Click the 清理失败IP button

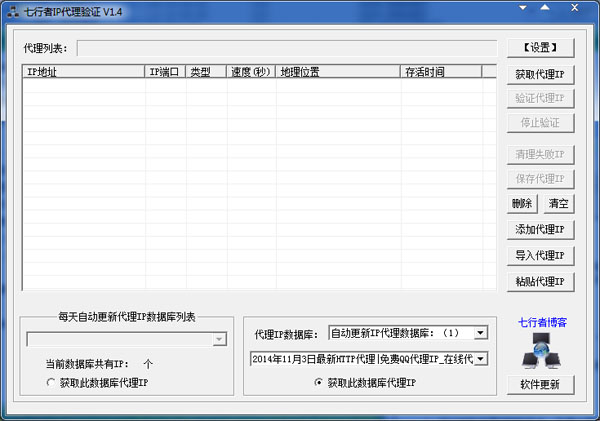(540, 155)
